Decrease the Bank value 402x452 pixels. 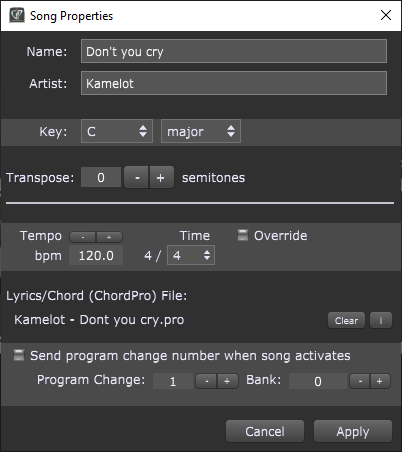click(x=360, y=381)
